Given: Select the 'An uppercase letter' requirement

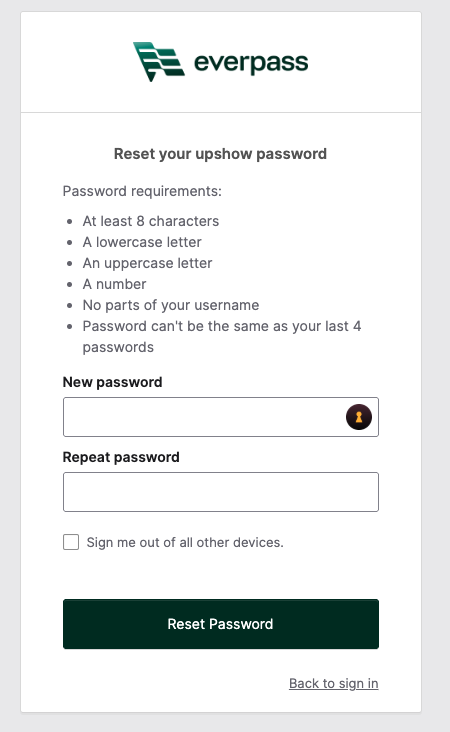Looking at the screenshot, I should coord(148,263).
